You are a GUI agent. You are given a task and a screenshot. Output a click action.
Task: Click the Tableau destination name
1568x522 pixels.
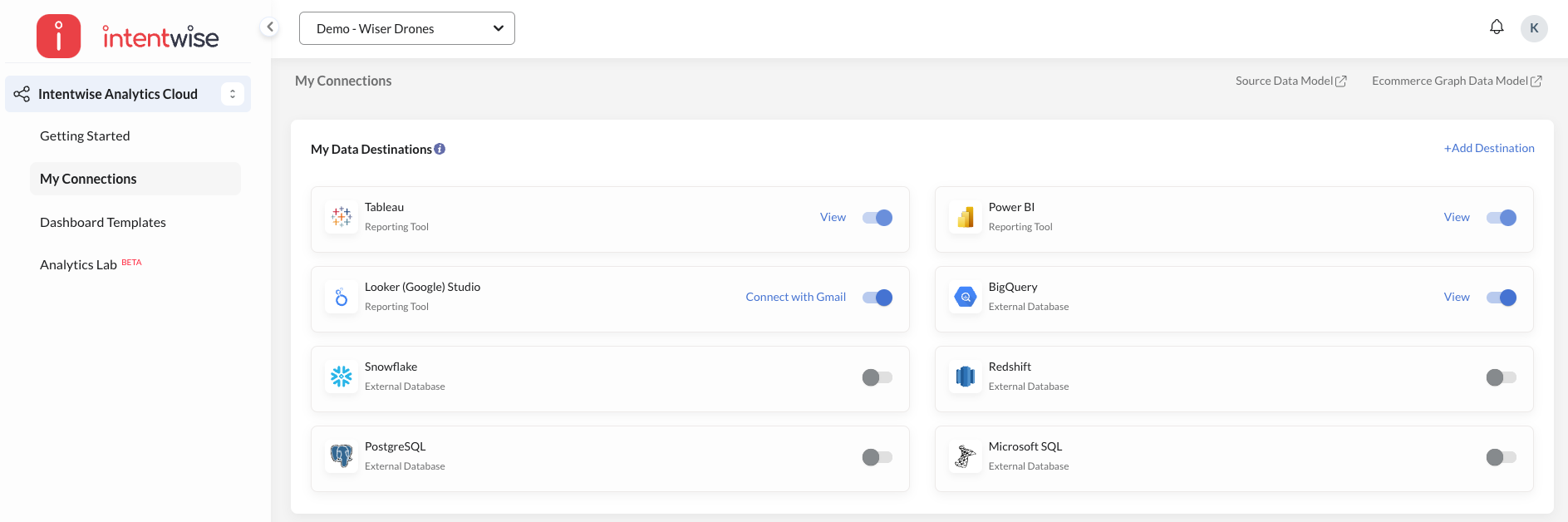[x=384, y=207]
